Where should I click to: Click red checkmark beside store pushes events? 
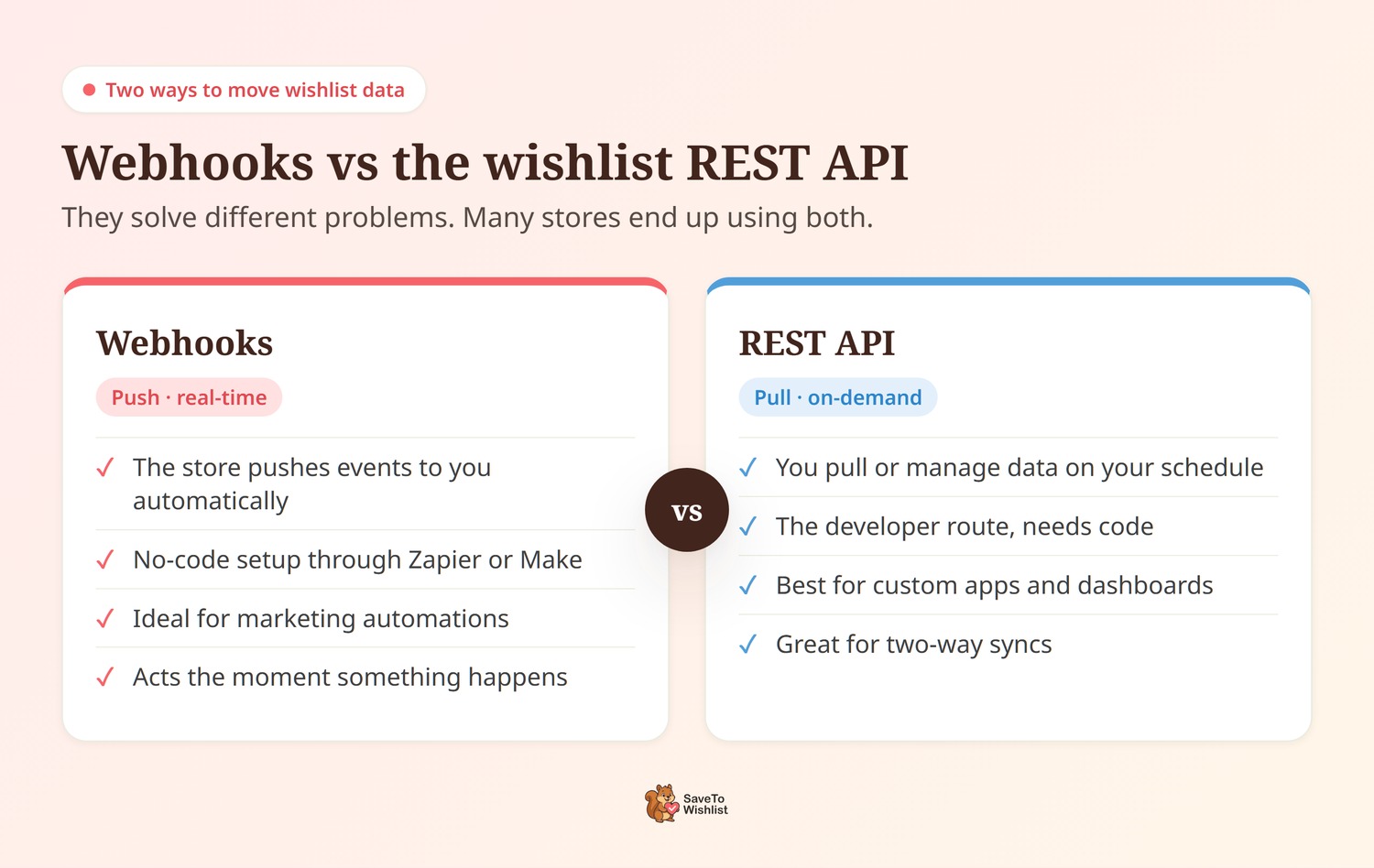105,468
